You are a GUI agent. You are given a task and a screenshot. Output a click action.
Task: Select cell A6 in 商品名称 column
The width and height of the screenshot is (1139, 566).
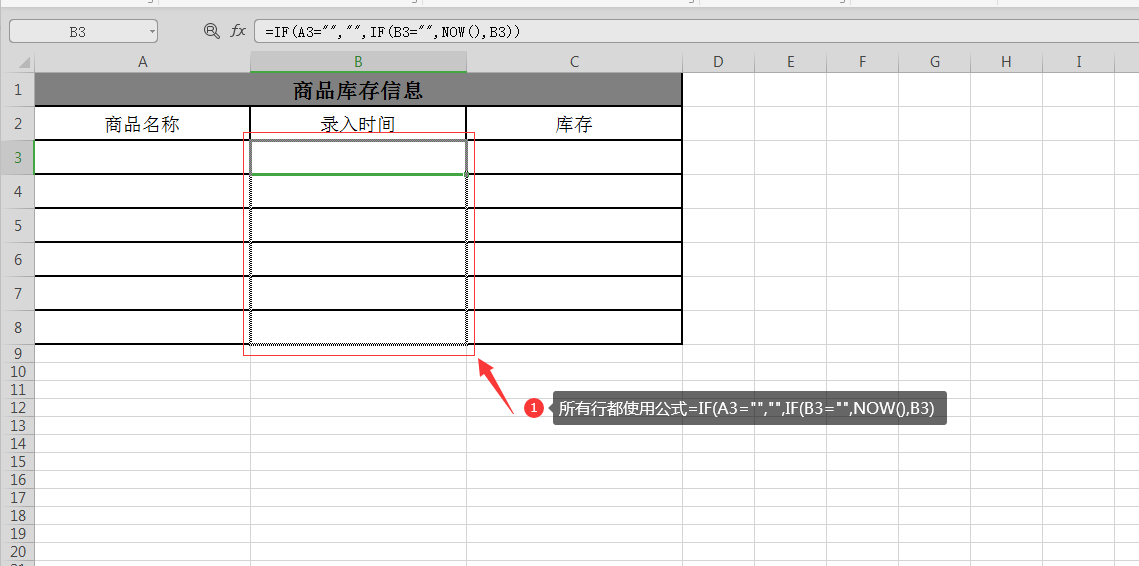pyautogui.click(x=142, y=259)
